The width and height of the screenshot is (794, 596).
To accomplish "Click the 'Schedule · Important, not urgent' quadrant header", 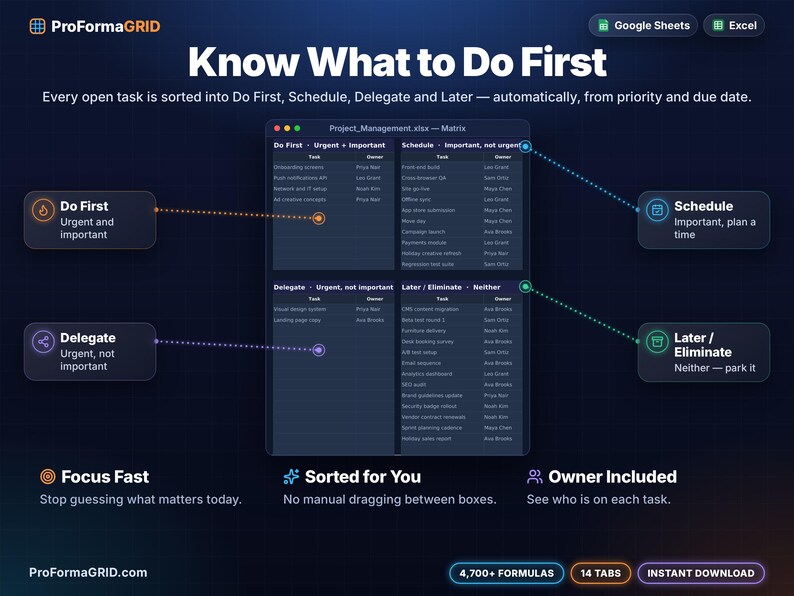I will [461, 145].
